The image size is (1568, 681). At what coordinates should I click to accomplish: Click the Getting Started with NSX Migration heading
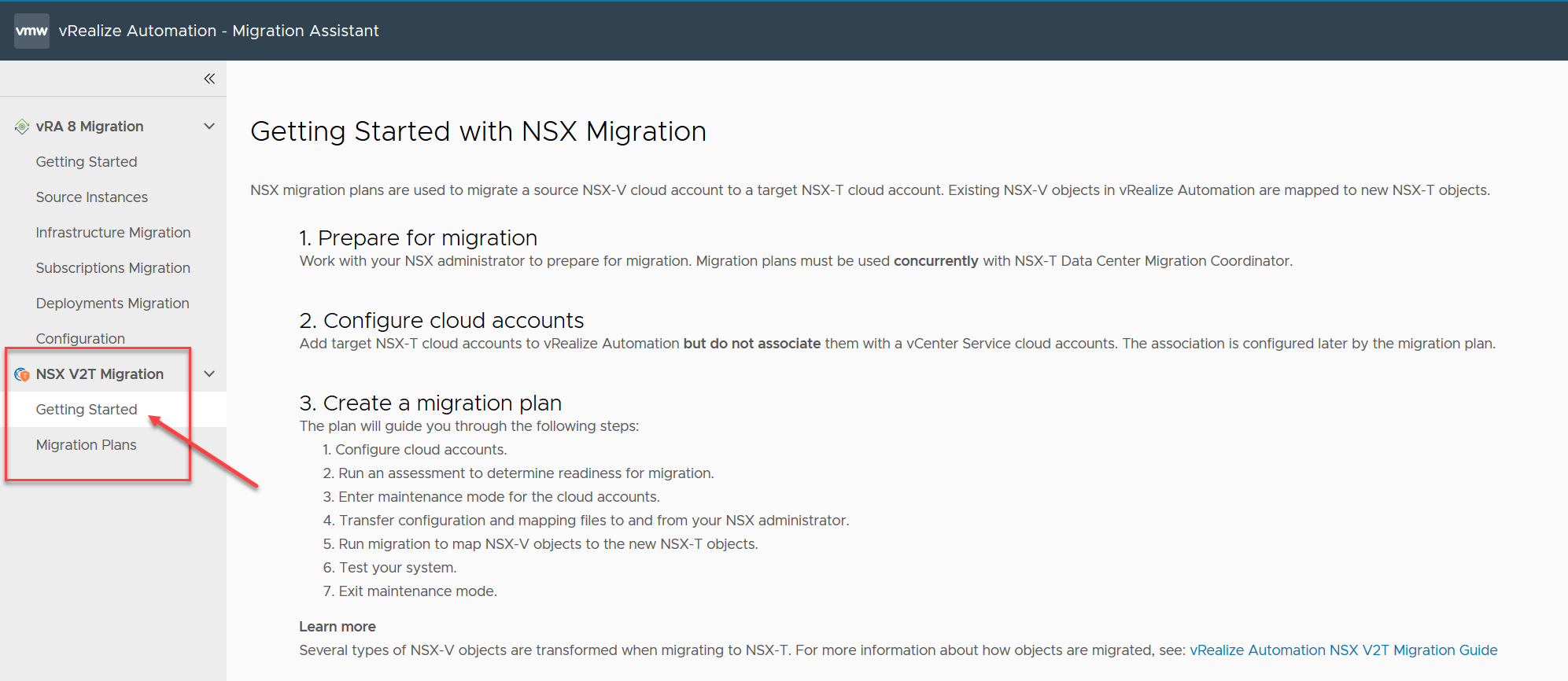point(478,131)
